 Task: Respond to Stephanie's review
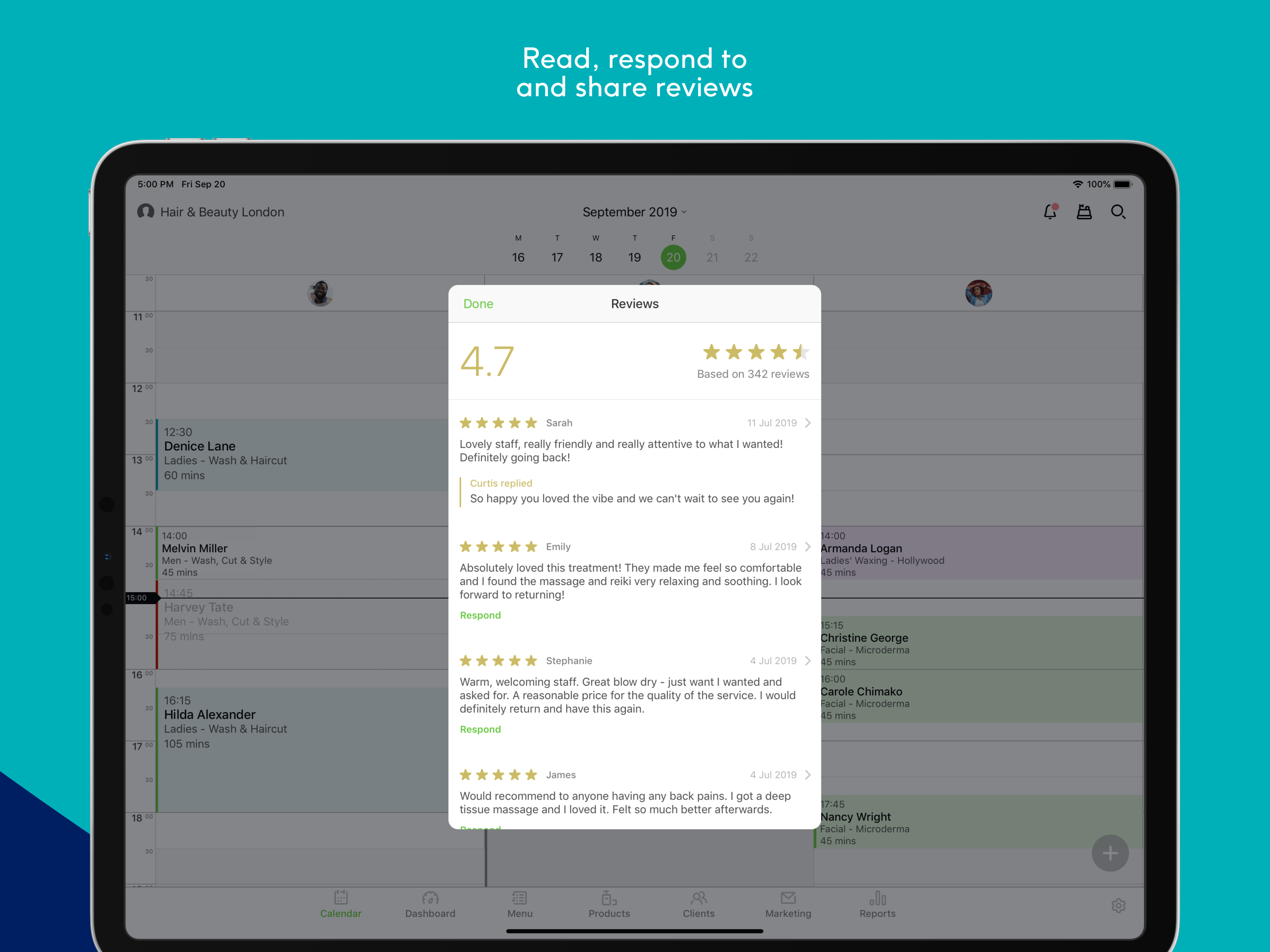coord(481,729)
